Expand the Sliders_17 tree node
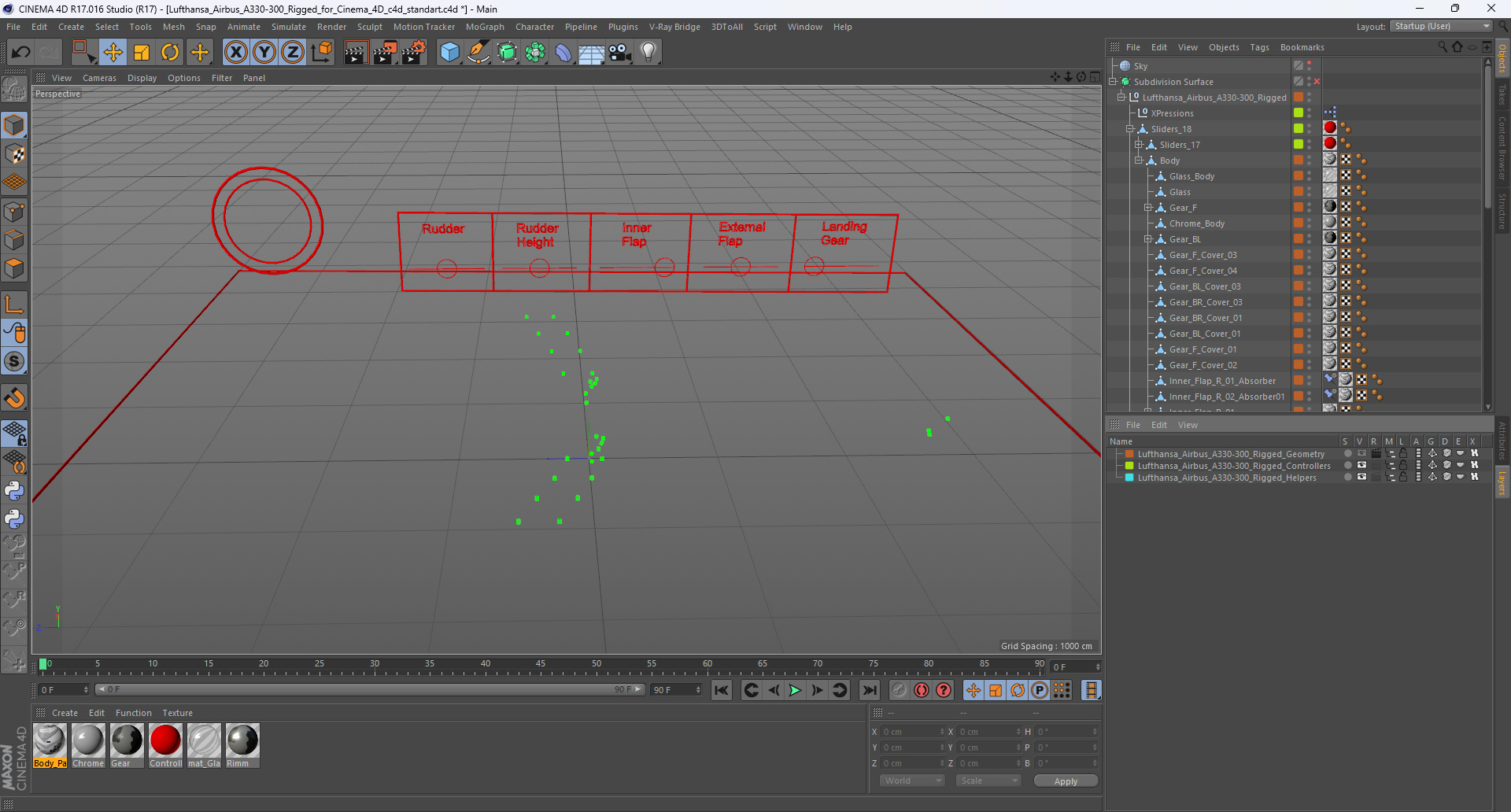This screenshot has height=812, width=1511. pos(1139,145)
